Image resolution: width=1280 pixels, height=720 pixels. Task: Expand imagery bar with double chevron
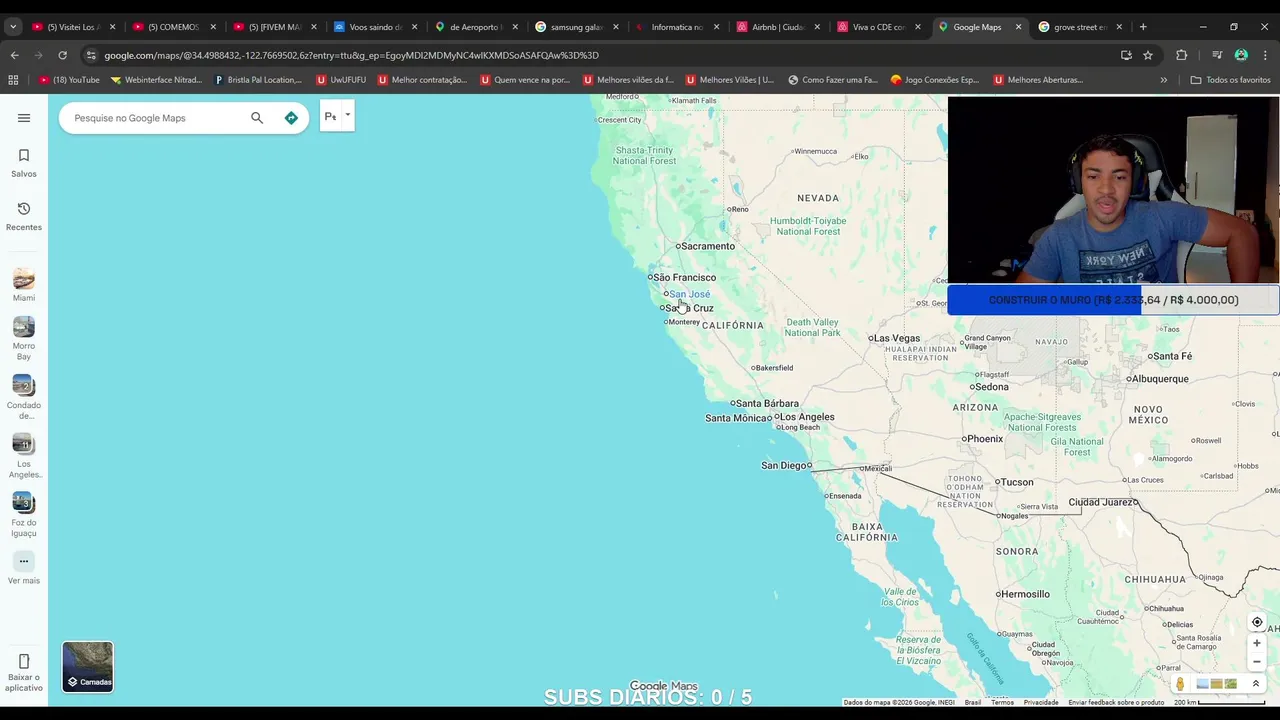(x=1256, y=684)
